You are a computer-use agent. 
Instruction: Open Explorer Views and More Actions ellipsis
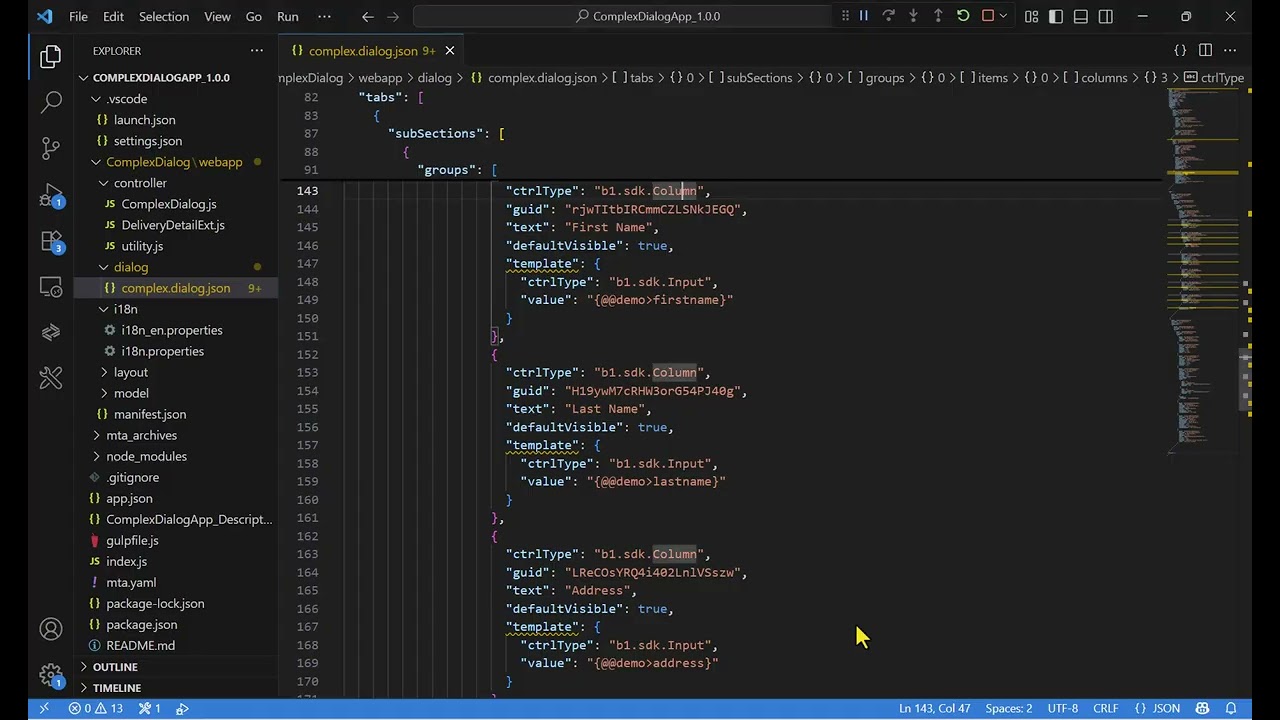coord(257,50)
